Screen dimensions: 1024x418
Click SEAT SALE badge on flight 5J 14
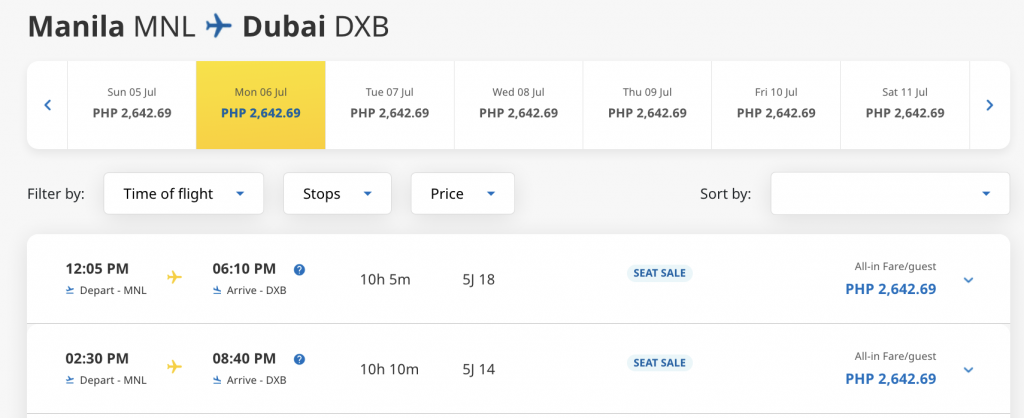tap(660, 362)
